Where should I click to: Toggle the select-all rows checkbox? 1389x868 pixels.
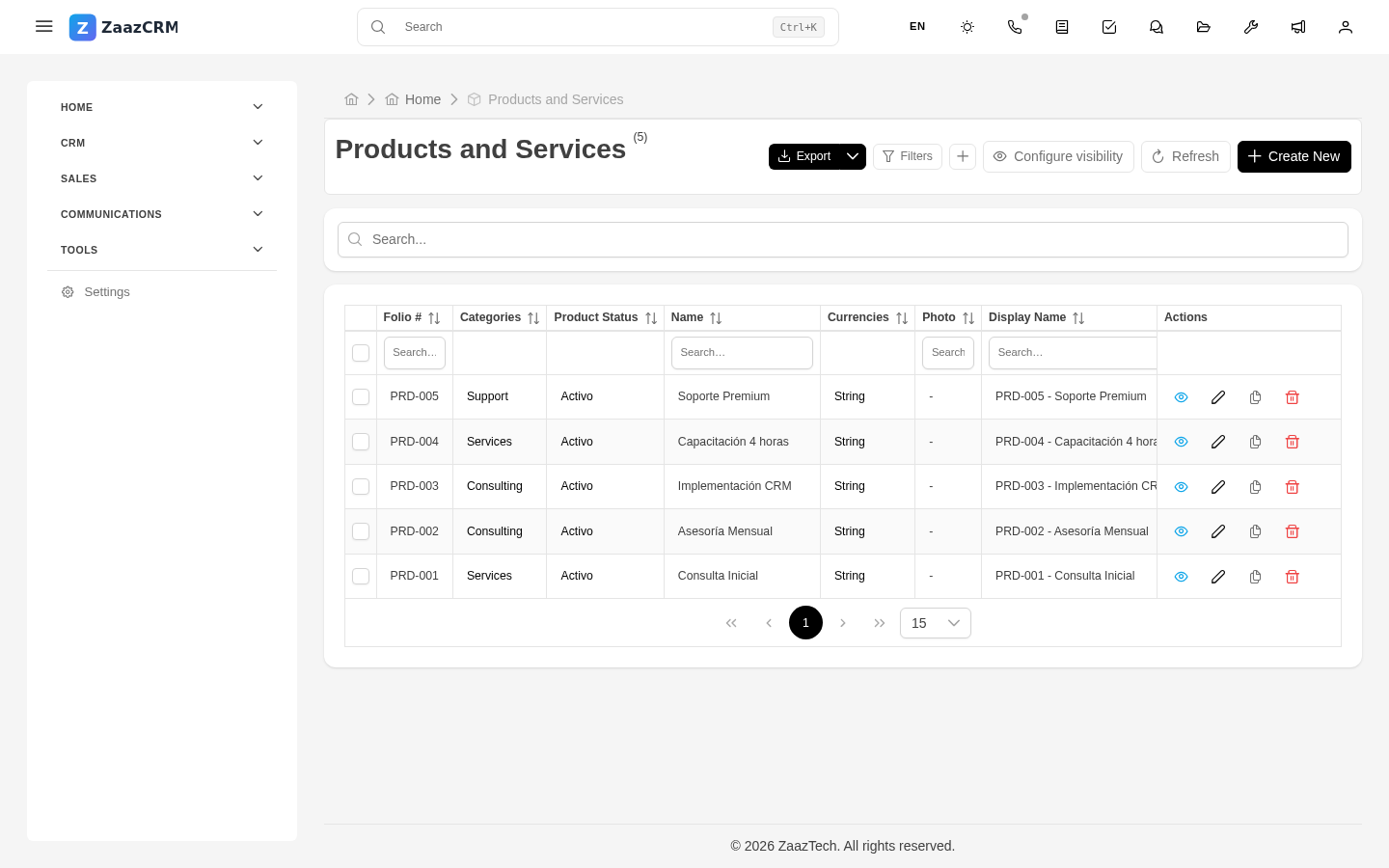pos(361,353)
